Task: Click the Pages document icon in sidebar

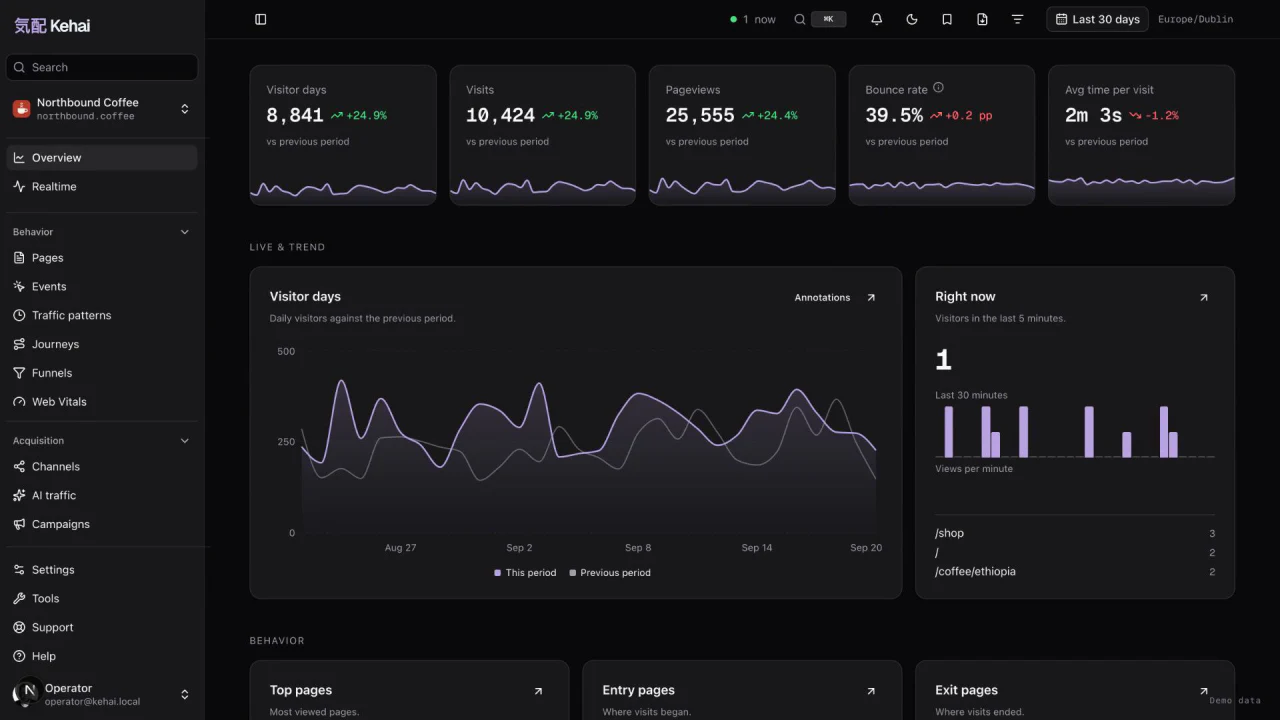Action: pos(19,258)
